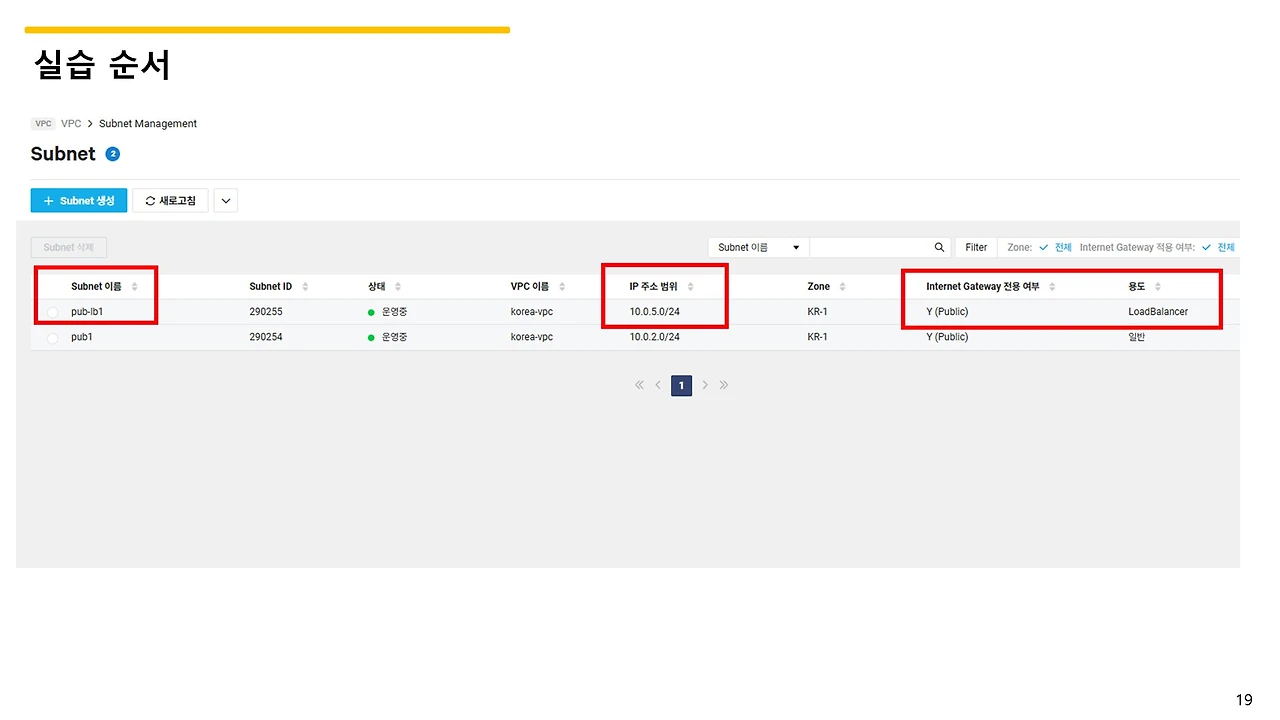Click IP range 10.0.5.0/24
The height and width of the screenshot is (720, 1280).
(x=654, y=312)
